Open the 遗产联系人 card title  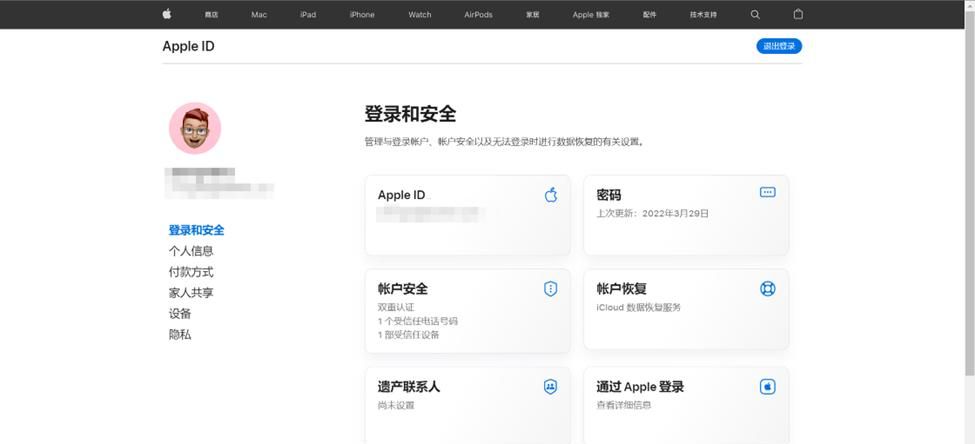409,387
